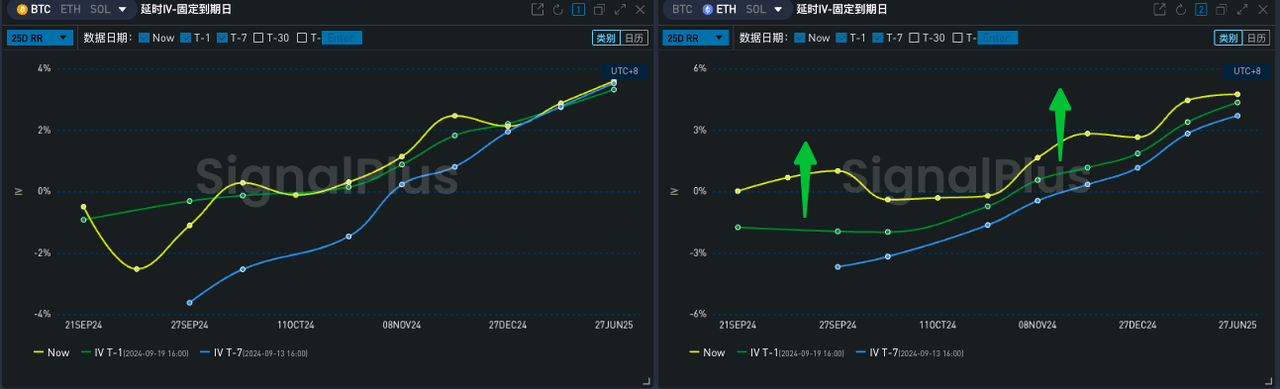Close the BTC chart panel
Screen dimensions: 1280x389
(x=639, y=9)
